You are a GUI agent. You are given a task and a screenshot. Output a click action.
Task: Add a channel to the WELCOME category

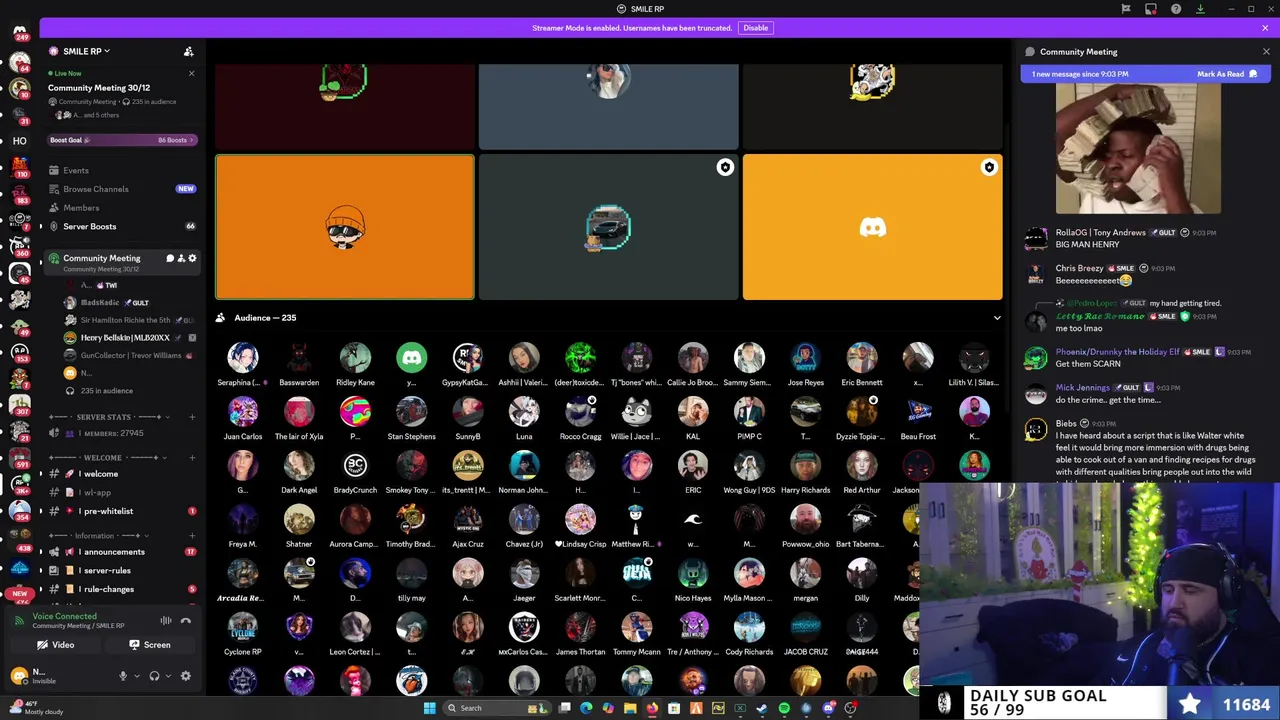pos(191,457)
